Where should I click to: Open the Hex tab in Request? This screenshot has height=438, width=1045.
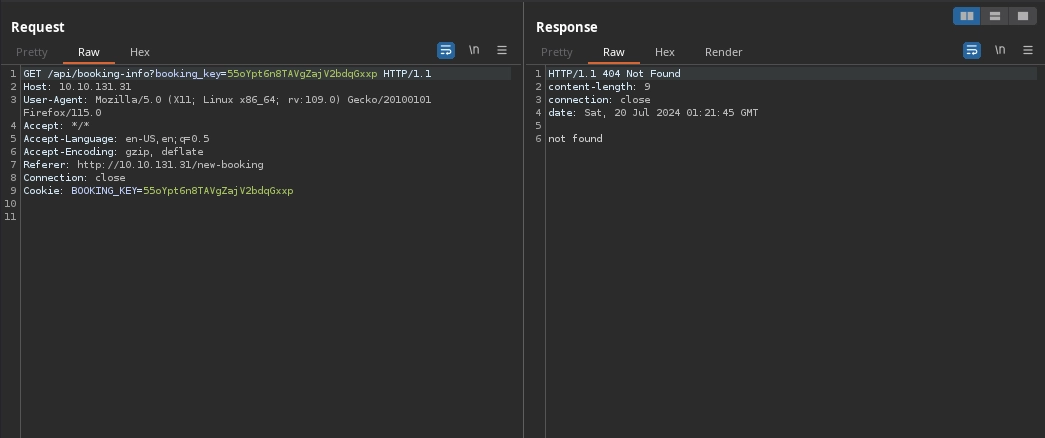(x=140, y=52)
